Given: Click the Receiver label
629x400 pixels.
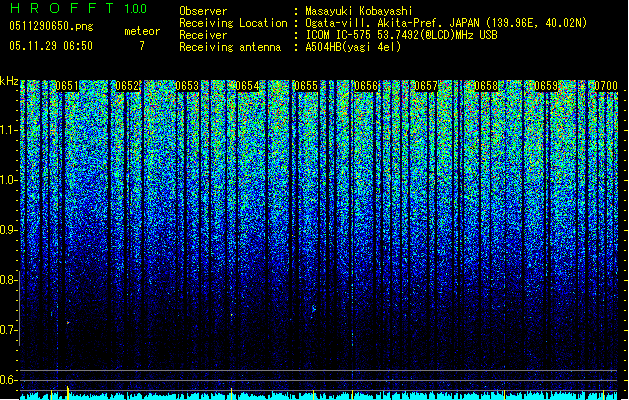Looking at the screenshot, I should tap(203, 35).
